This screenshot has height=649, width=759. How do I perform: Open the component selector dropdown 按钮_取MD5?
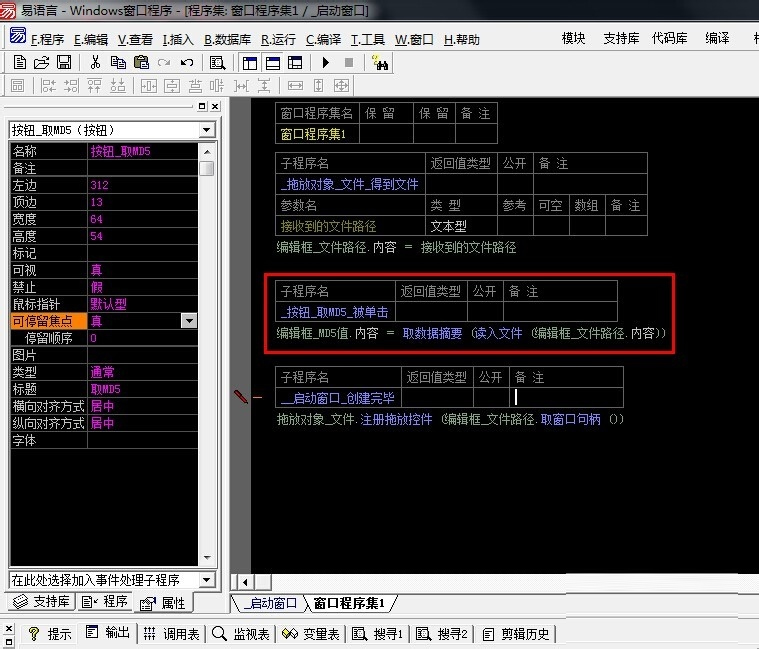(x=207, y=130)
